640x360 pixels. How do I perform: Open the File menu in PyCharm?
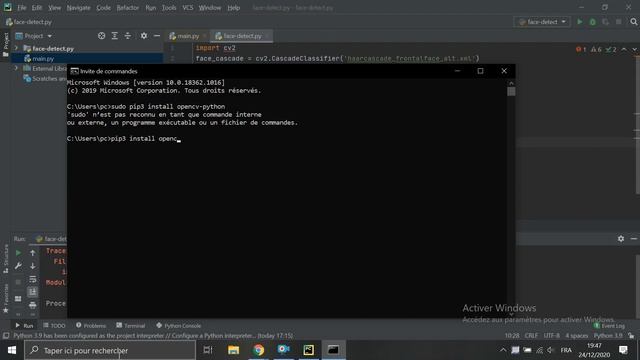tap(22, 8)
